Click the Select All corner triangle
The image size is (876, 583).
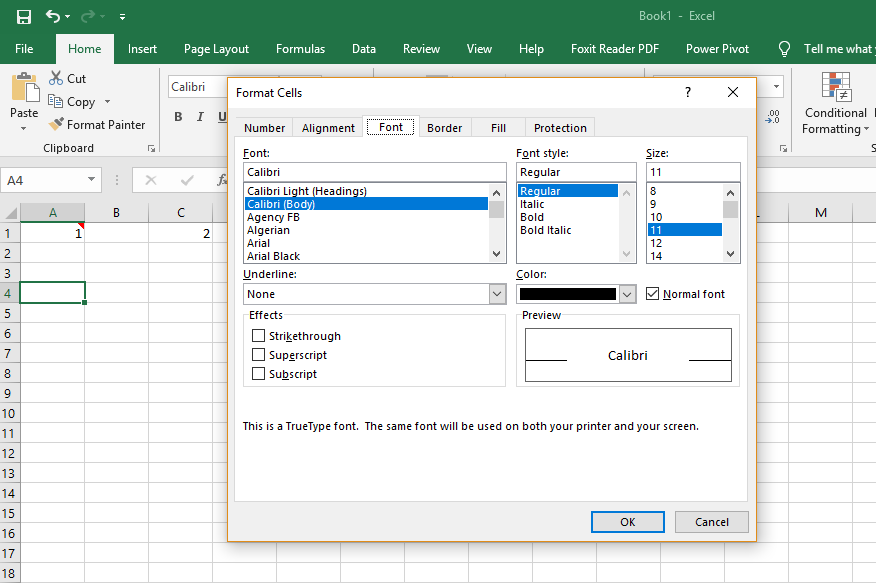pos(11,213)
